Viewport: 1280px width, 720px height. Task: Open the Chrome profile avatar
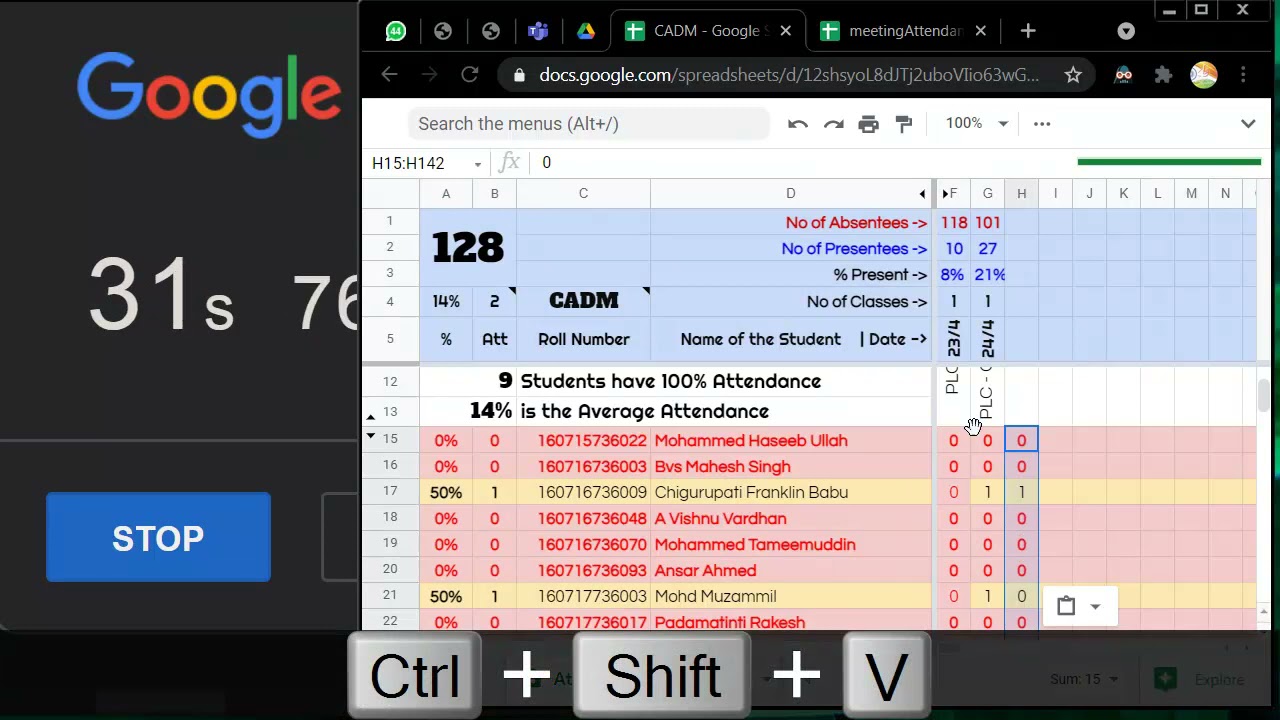[1204, 75]
